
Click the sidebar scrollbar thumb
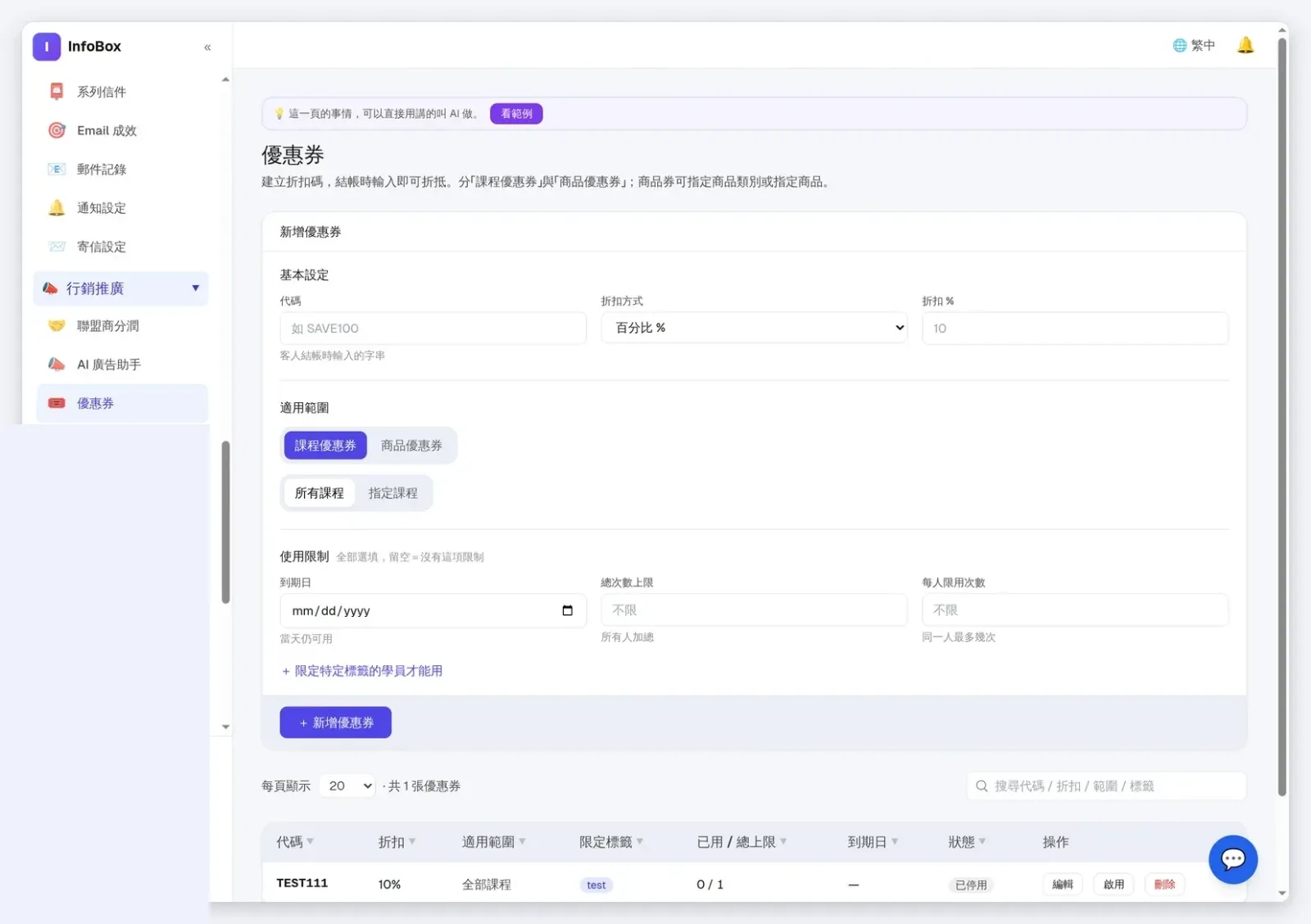[225, 523]
